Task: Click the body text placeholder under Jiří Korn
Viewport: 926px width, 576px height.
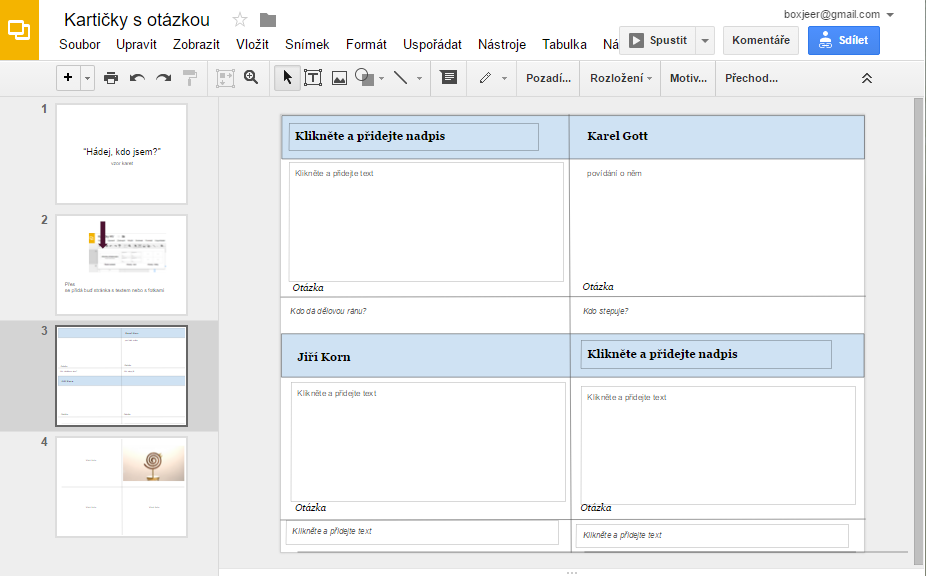Action: (428, 442)
